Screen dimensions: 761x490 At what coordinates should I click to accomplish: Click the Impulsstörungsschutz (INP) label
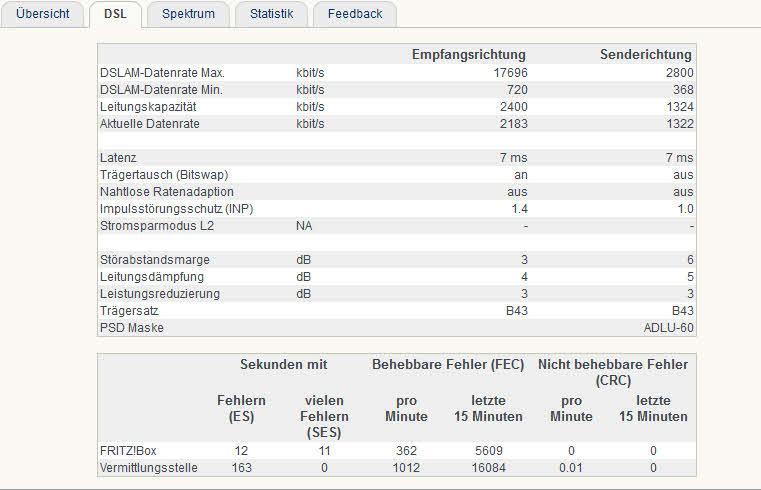[177, 209]
